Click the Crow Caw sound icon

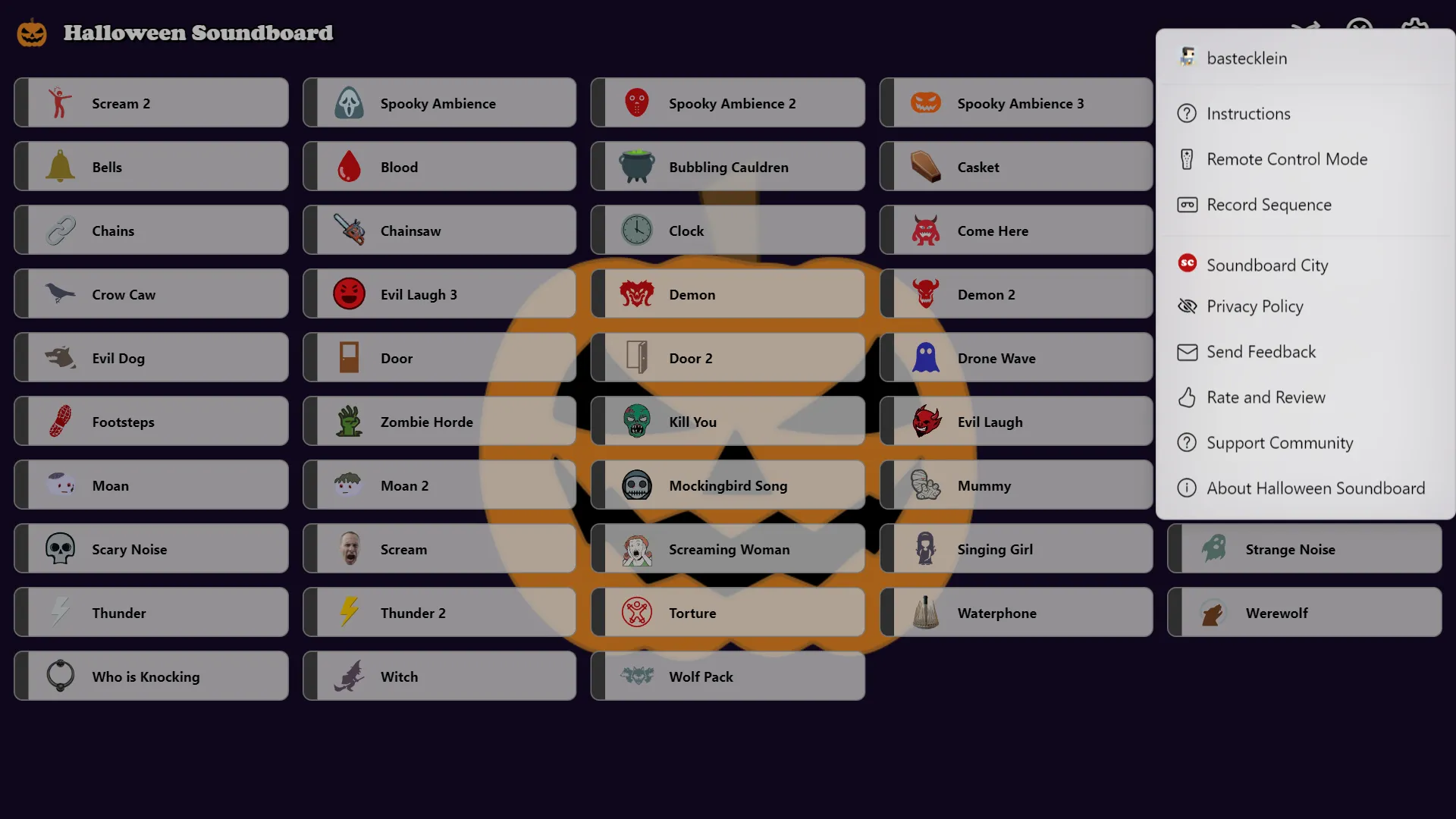[60, 294]
